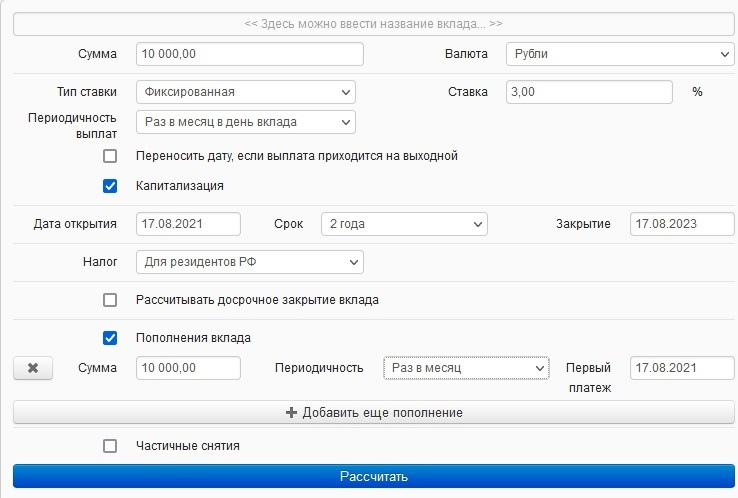The height and width of the screenshot is (498, 738).
Task: Click the Частичные снятия label text
Action: pyautogui.click(x=188, y=446)
